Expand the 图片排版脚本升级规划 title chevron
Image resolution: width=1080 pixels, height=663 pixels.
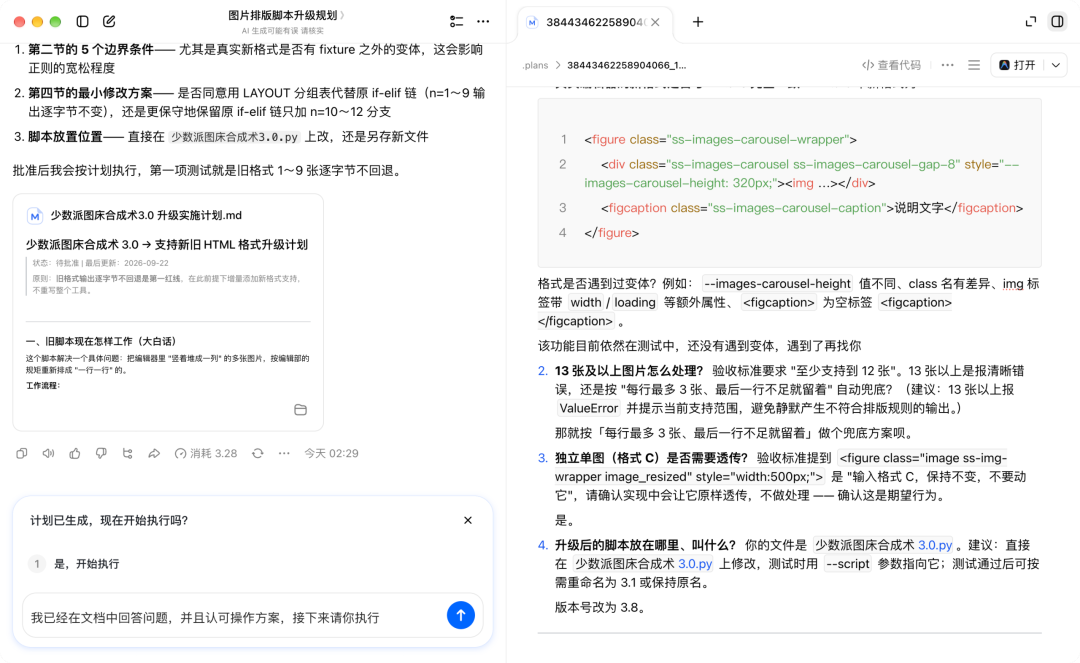click(x=342, y=15)
